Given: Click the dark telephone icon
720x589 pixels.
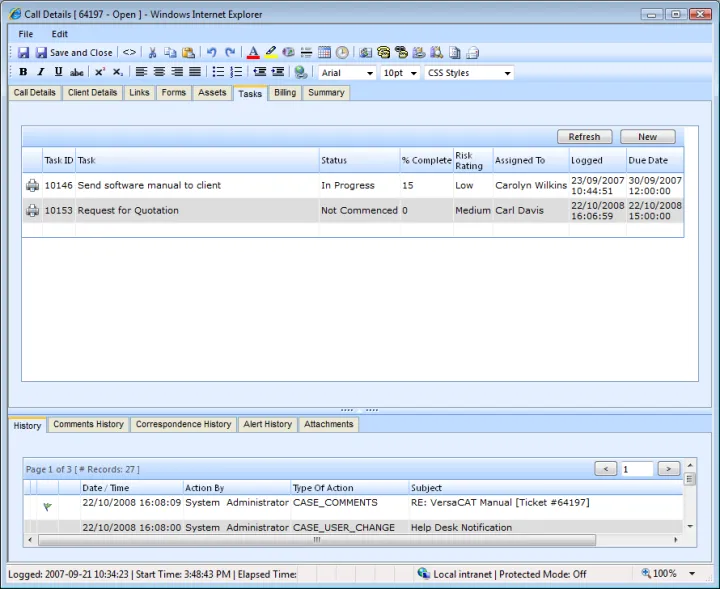Looking at the screenshot, I should point(401,53).
